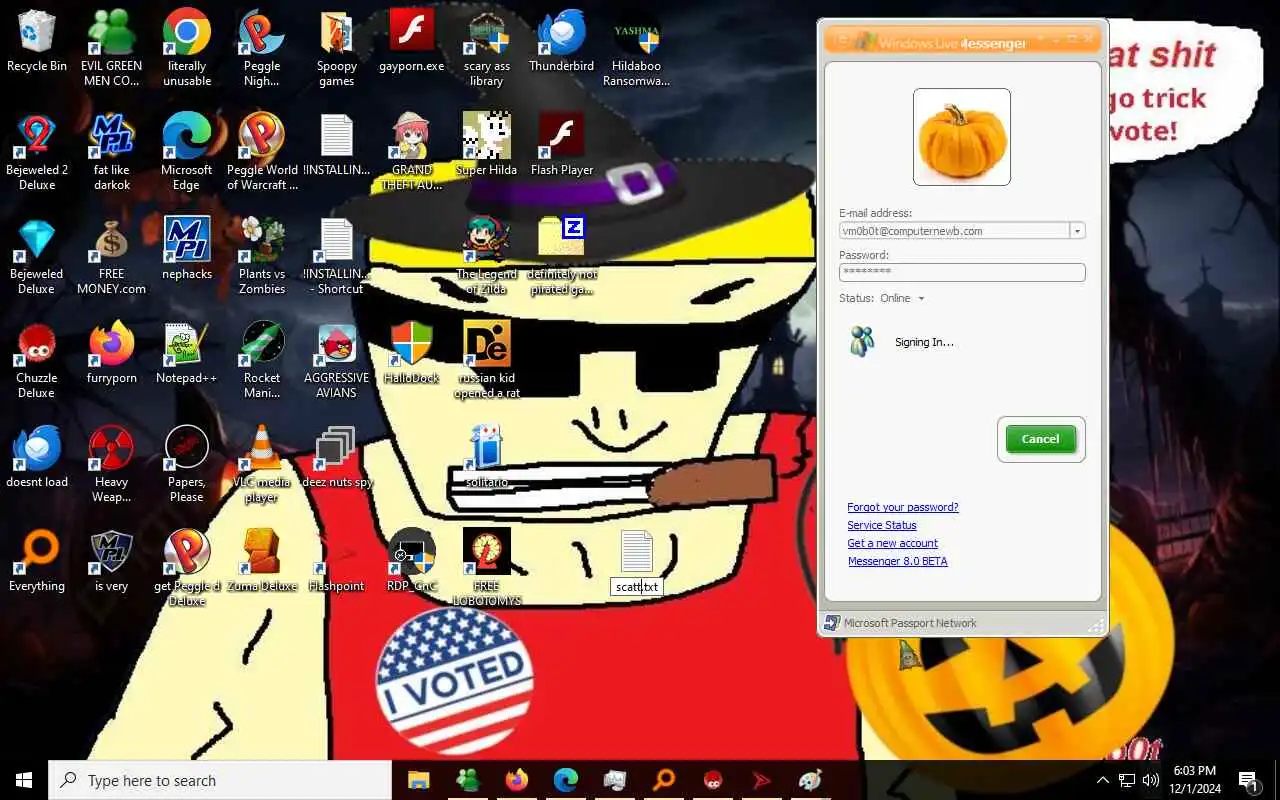The width and height of the screenshot is (1280, 800).
Task: Click the Rocket Mania desktop icon
Action: [262, 359]
